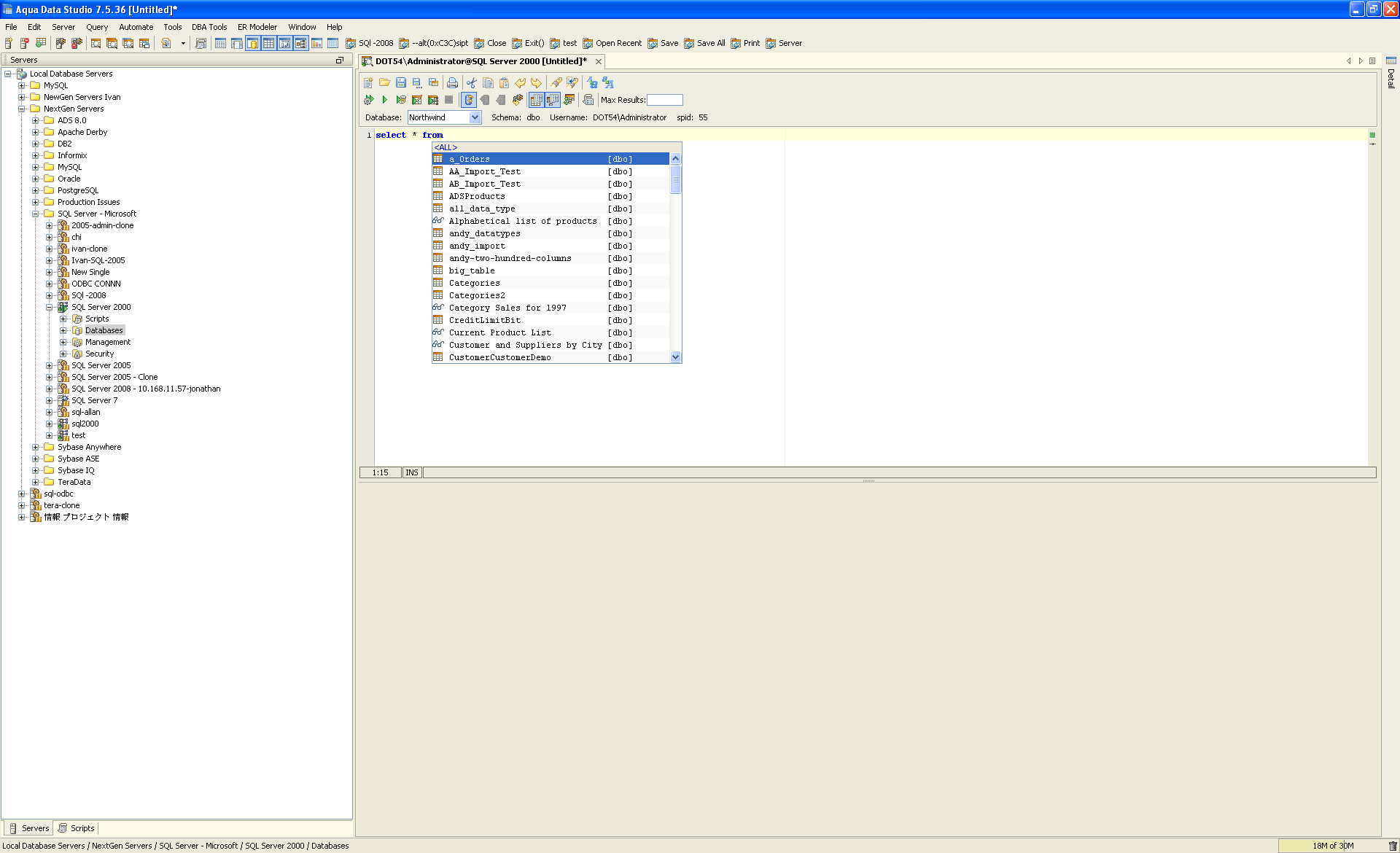Click the Cut scissors icon

(x=472, y=83)
